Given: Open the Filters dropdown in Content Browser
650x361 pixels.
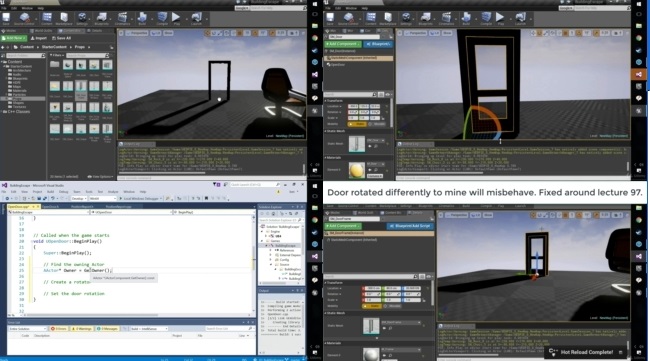Looking at the screenshot, I should 57,55.
